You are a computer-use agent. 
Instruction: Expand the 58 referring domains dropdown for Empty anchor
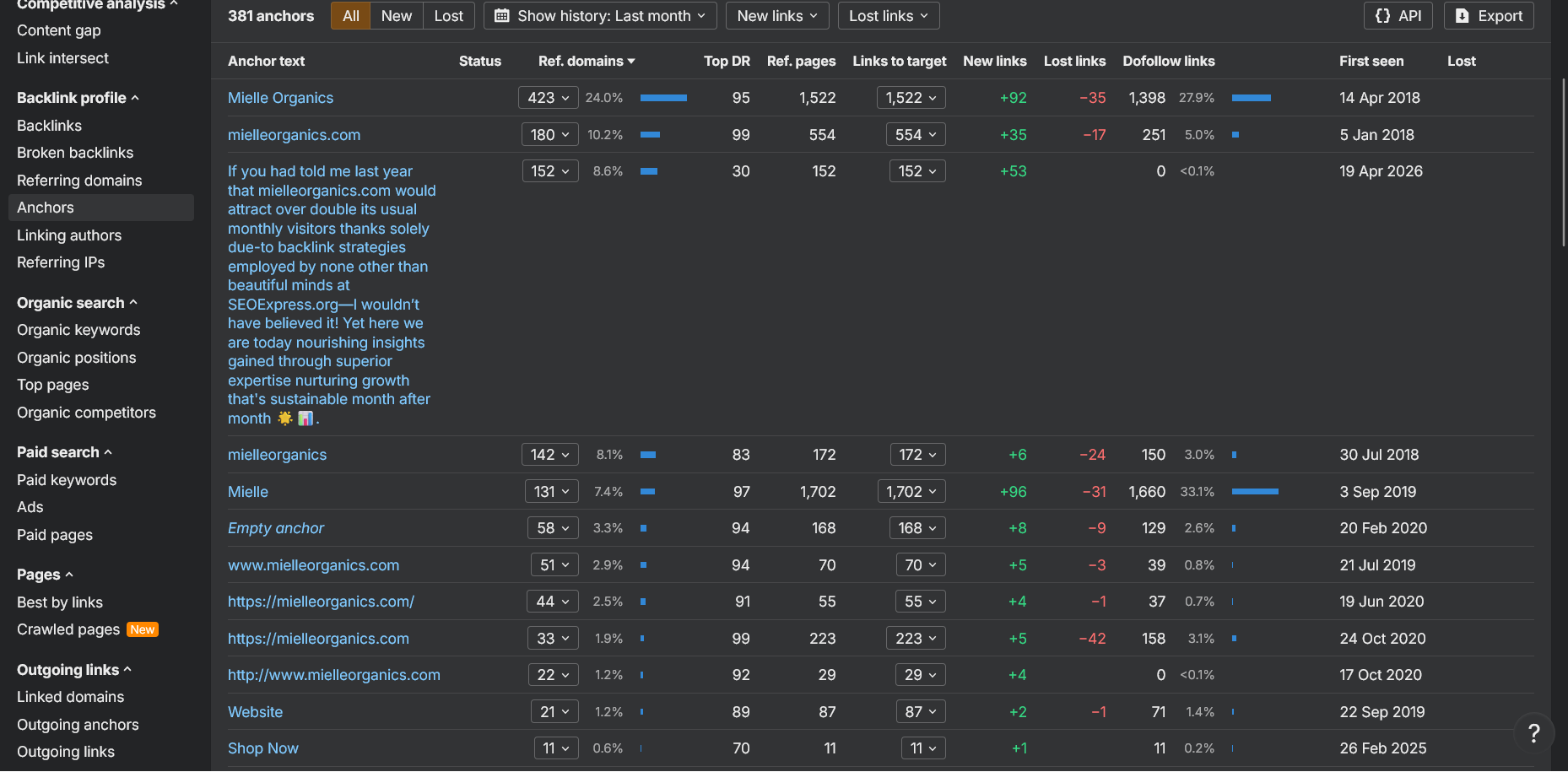point(554,528)
